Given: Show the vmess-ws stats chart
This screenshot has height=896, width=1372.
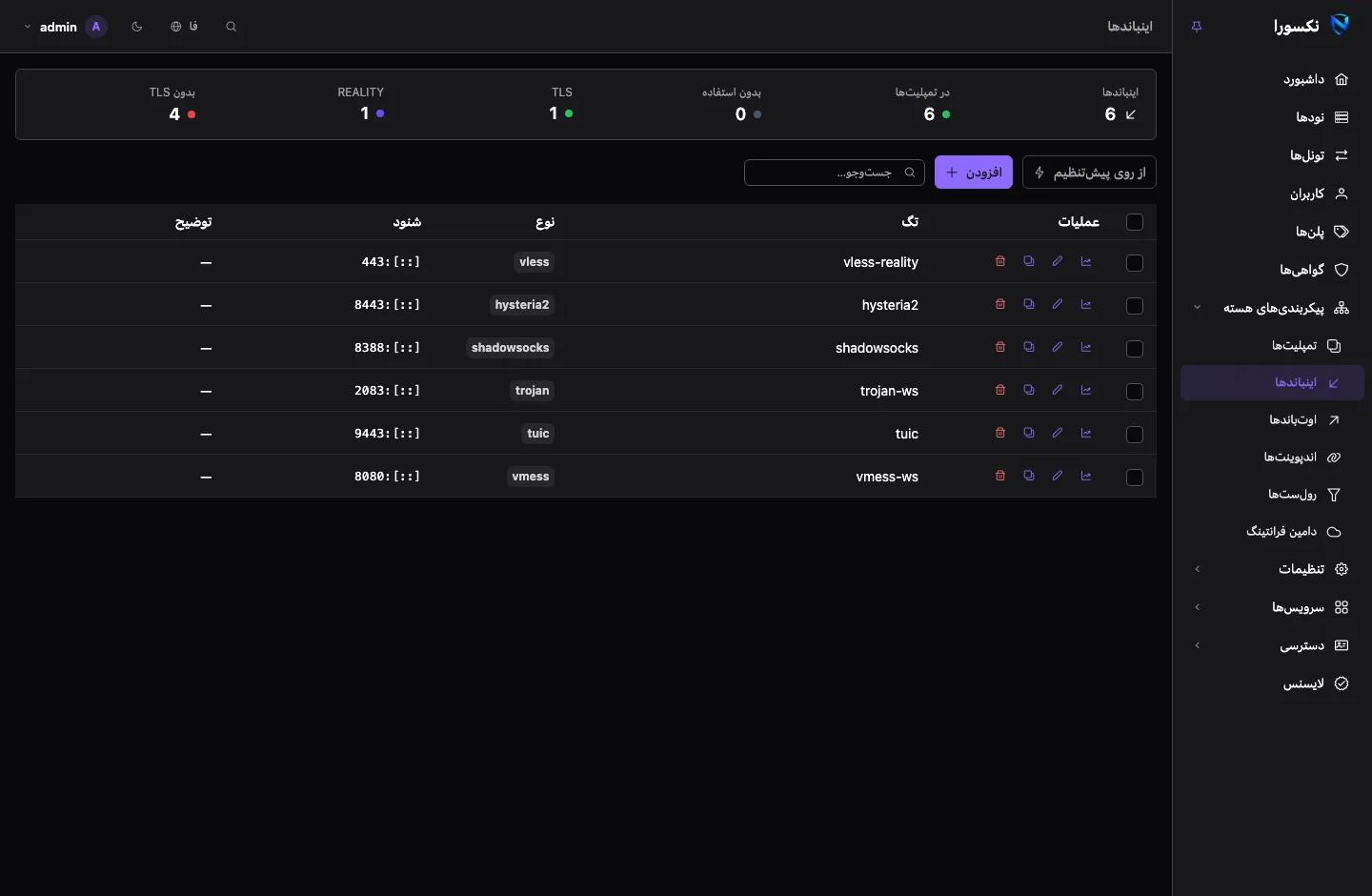Looking at the screenshot, I should pyautogui.click(x=1086, y=476).
